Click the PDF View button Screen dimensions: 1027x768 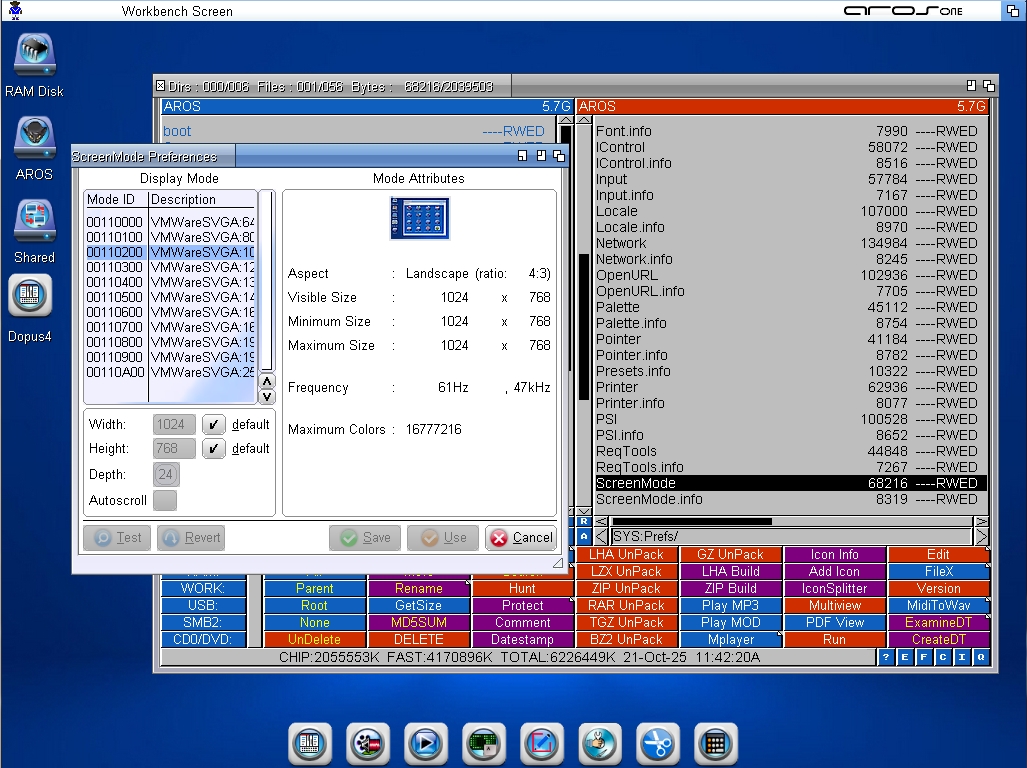tap(834, 622)
